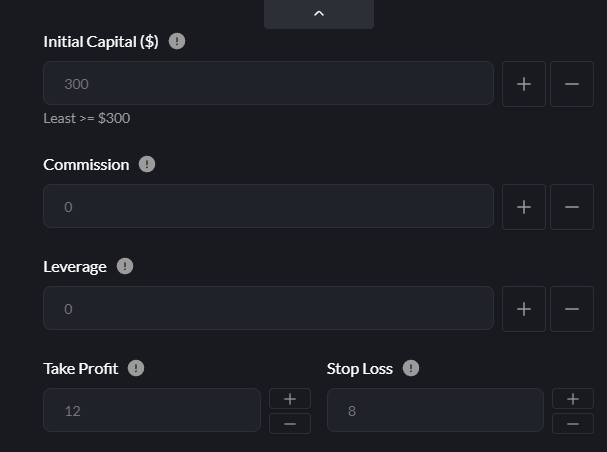Increment the Take Profit value
This screenshot has height=452, width=607.
point(290,398)
